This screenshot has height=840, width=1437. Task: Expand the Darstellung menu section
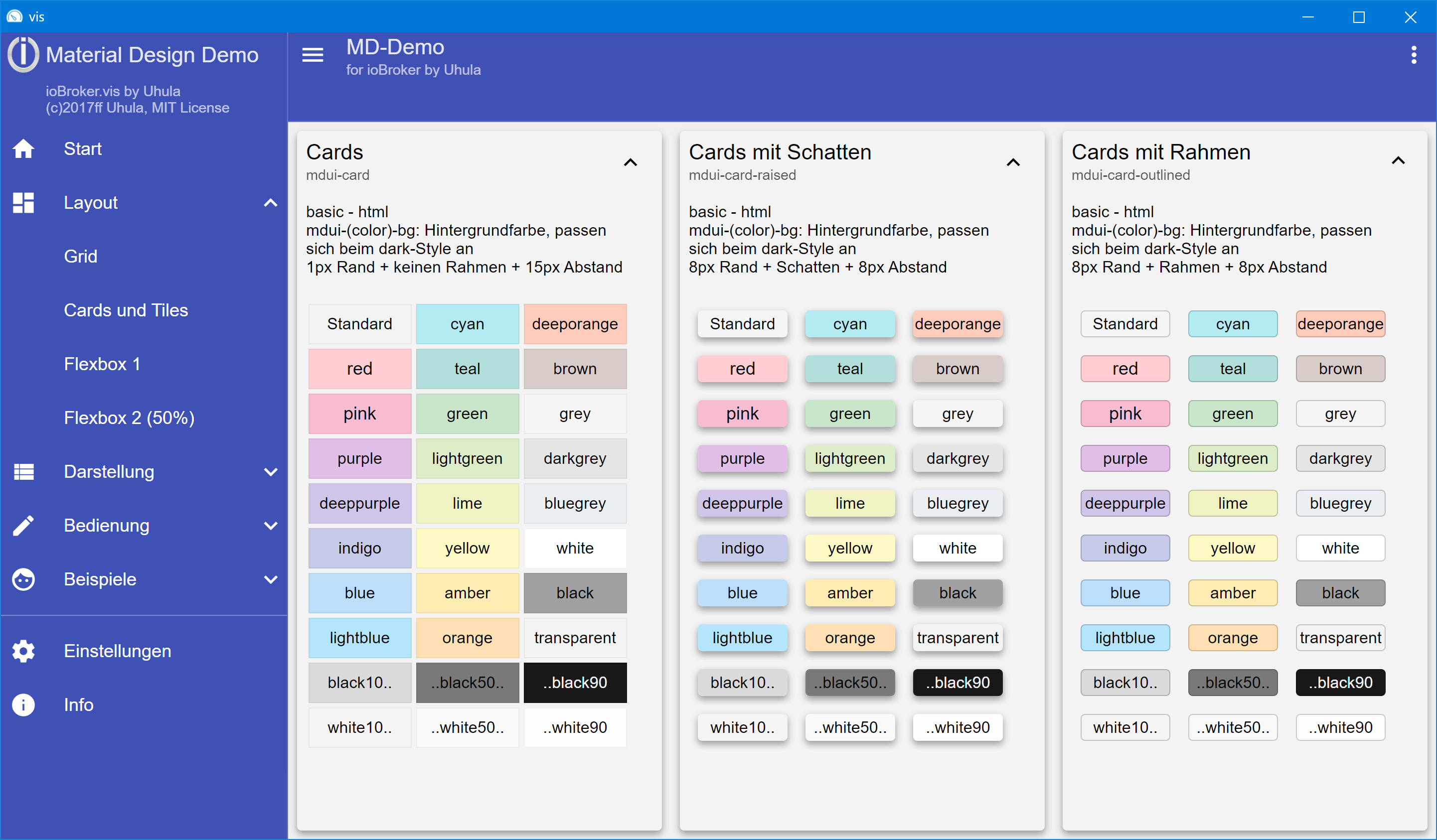(x=271, y=471)
